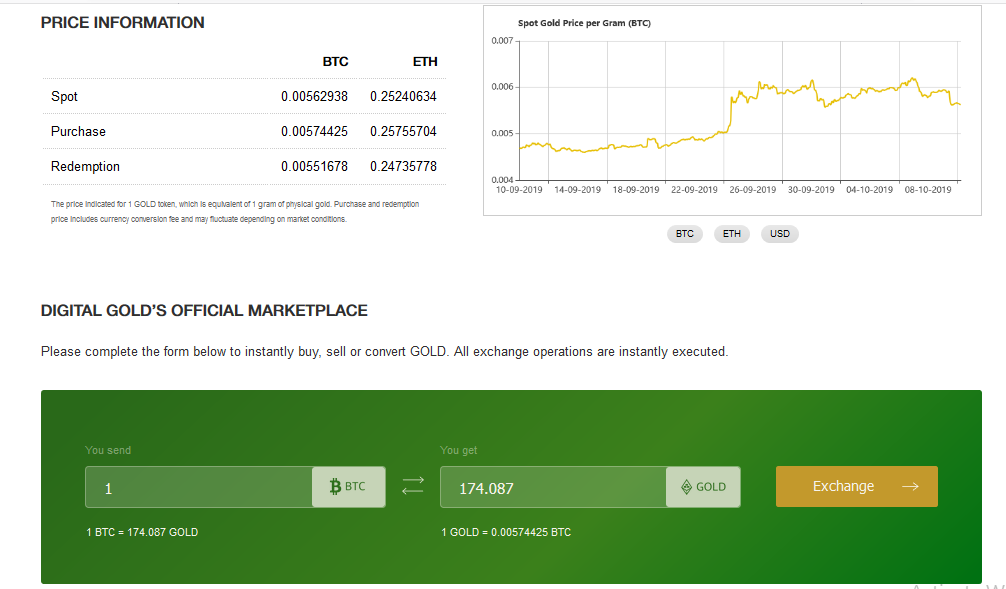Open the GOLD currency selector
The image size is (1006, 589).
pos(703,487)
